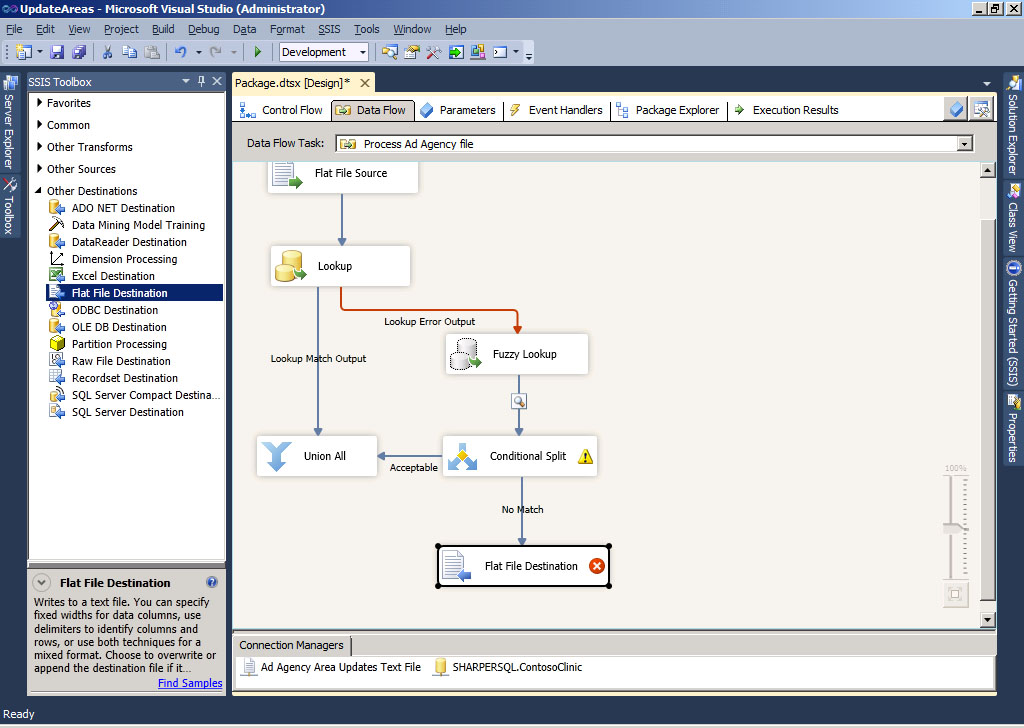Cut selection using the scissors icon
The height and width of the screenshot is (728, 1024).
[108, 52]
